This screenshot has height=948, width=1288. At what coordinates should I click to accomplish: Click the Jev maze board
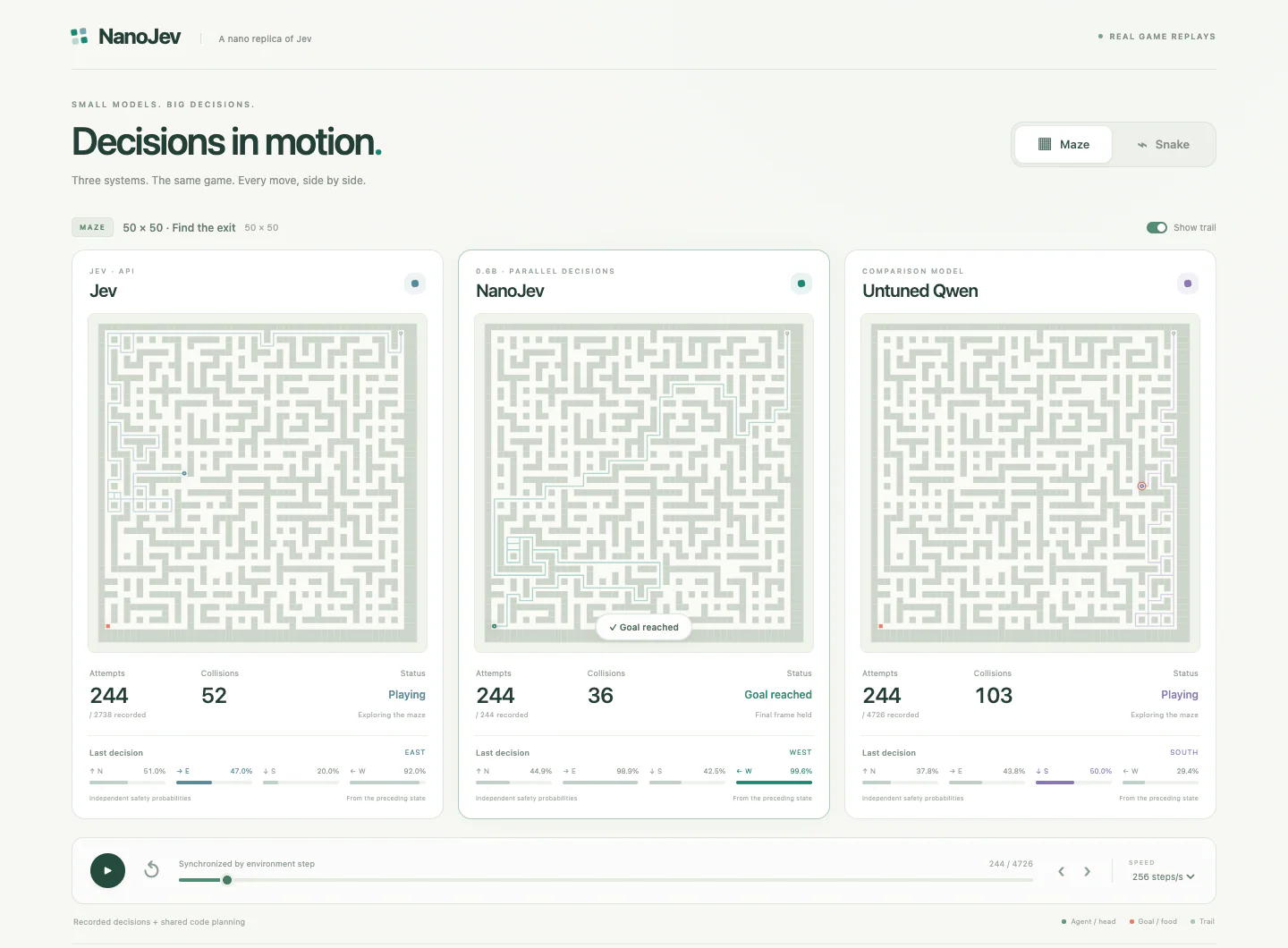pos(258,483)
